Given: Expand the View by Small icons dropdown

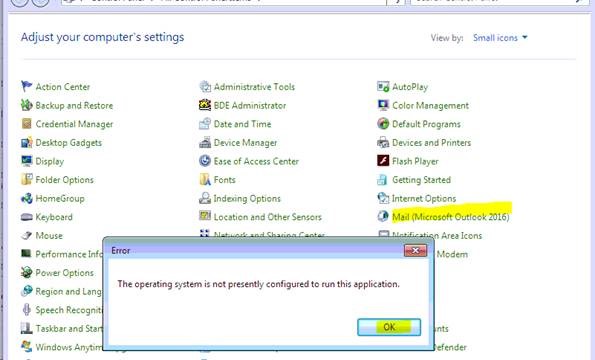Looking at the screenshot, I should (x=500, y=38).
